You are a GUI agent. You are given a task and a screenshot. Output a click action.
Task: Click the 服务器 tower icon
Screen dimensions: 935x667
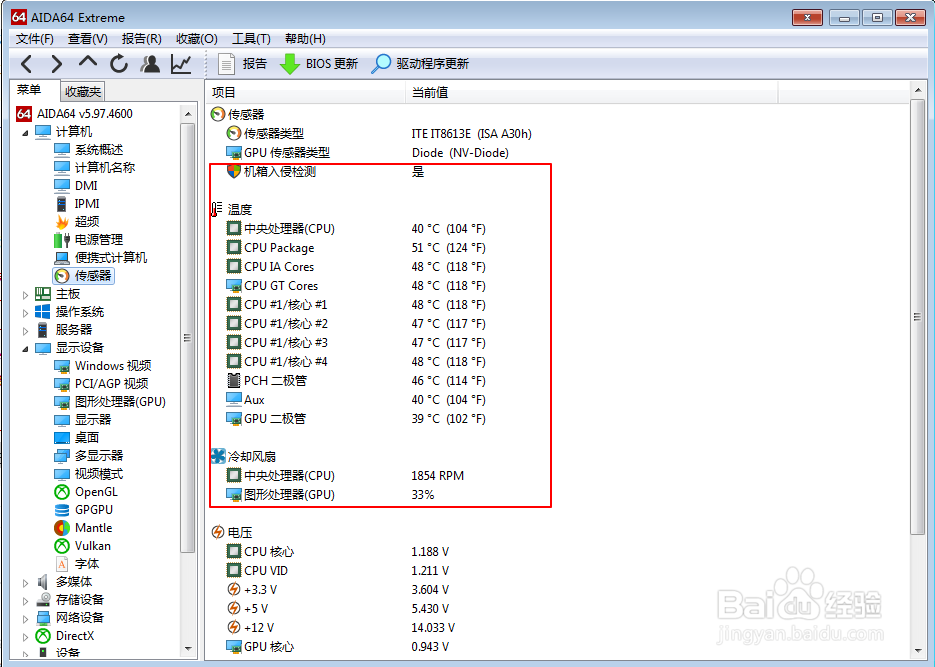point(42,330)
